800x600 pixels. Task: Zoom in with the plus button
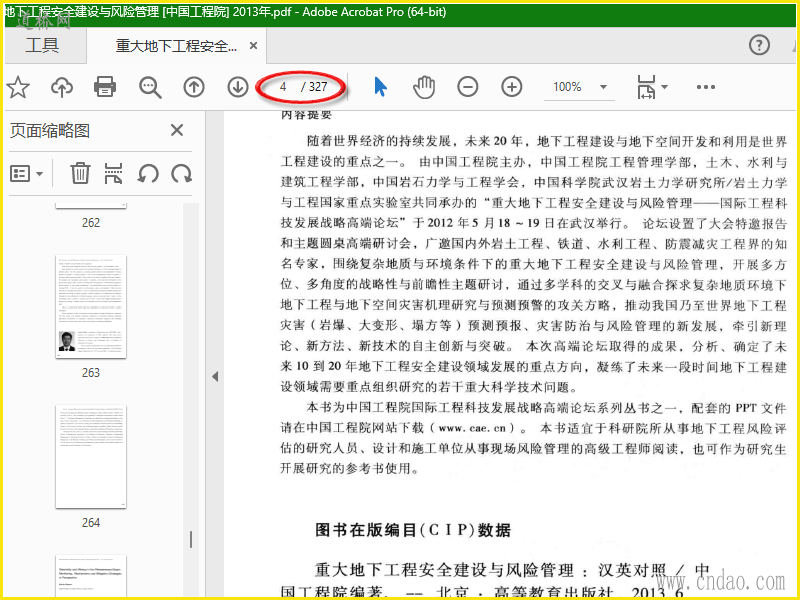(x=512, y=87)
